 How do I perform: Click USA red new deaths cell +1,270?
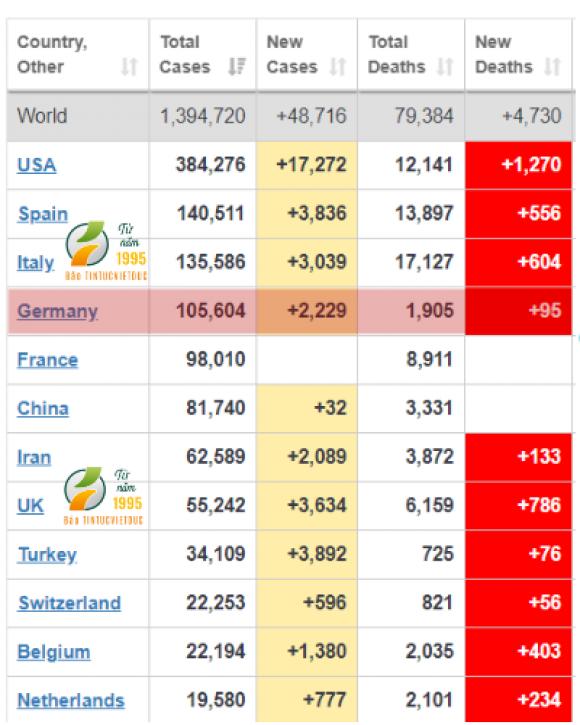(518, 165)
